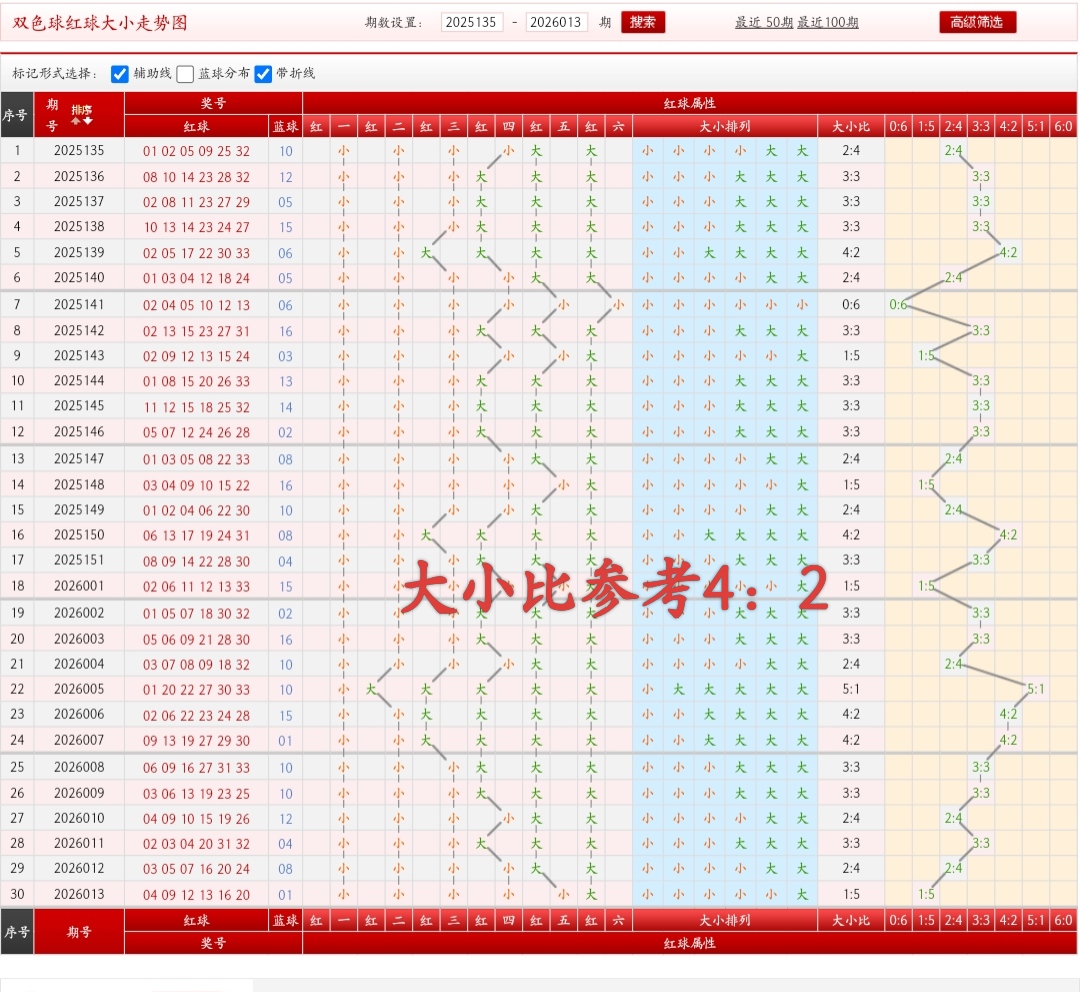
Task: Open 高级筛选 advanced filter
Action: [x=977, y=21]
